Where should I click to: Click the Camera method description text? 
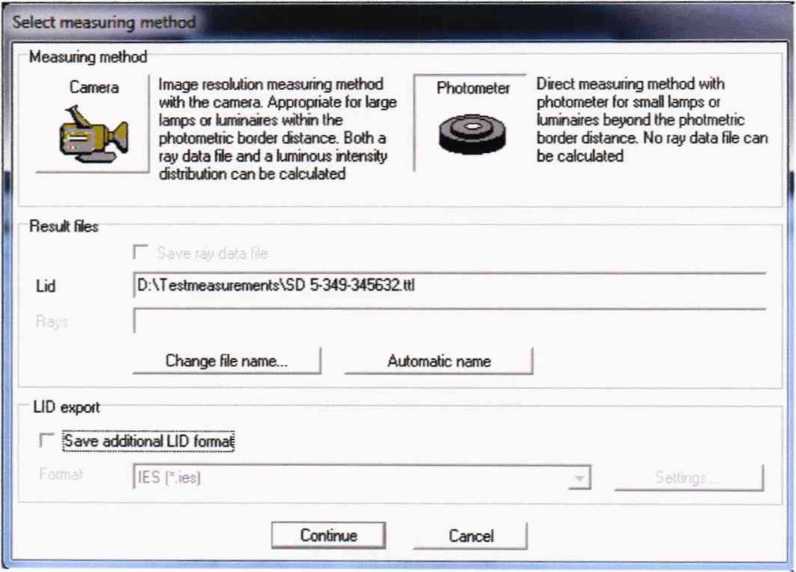[x=277, y=129]
